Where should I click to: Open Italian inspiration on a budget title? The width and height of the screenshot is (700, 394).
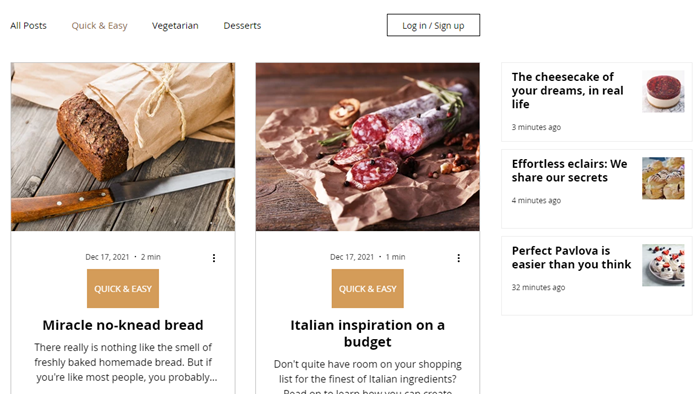[x=367, y=333]
